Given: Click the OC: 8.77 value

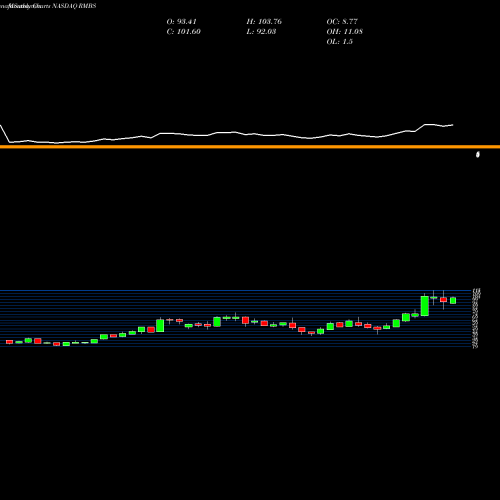Looking at the screenshot, I should point(342,22).
